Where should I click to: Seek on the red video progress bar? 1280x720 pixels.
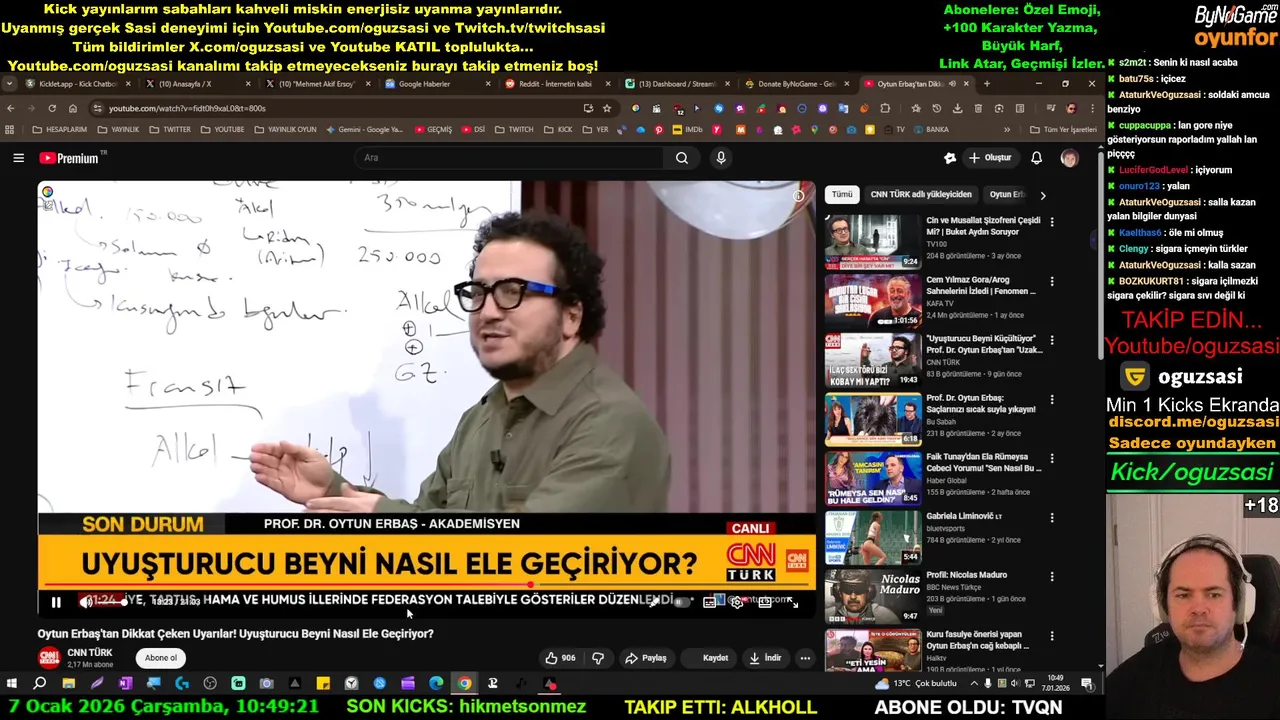pyautogui.click(x=427, y=586)
